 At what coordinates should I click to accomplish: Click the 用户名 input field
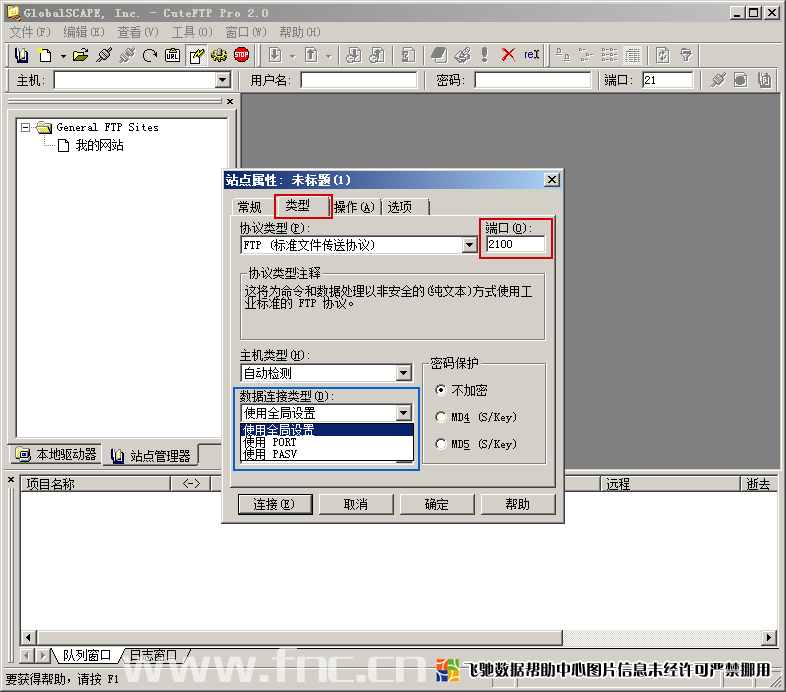(x=359, y=80)
